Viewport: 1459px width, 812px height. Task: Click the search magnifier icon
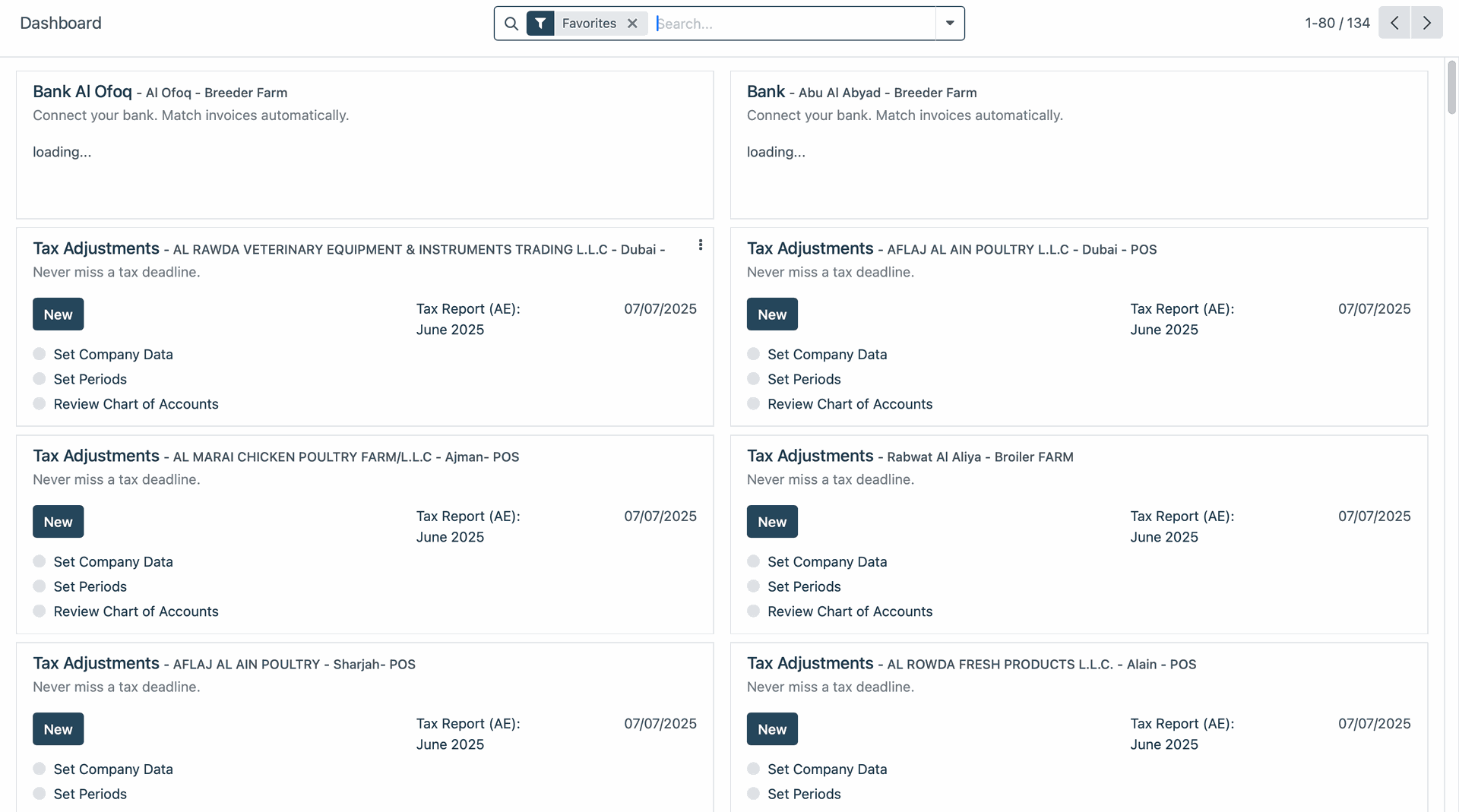pos(511,24)
